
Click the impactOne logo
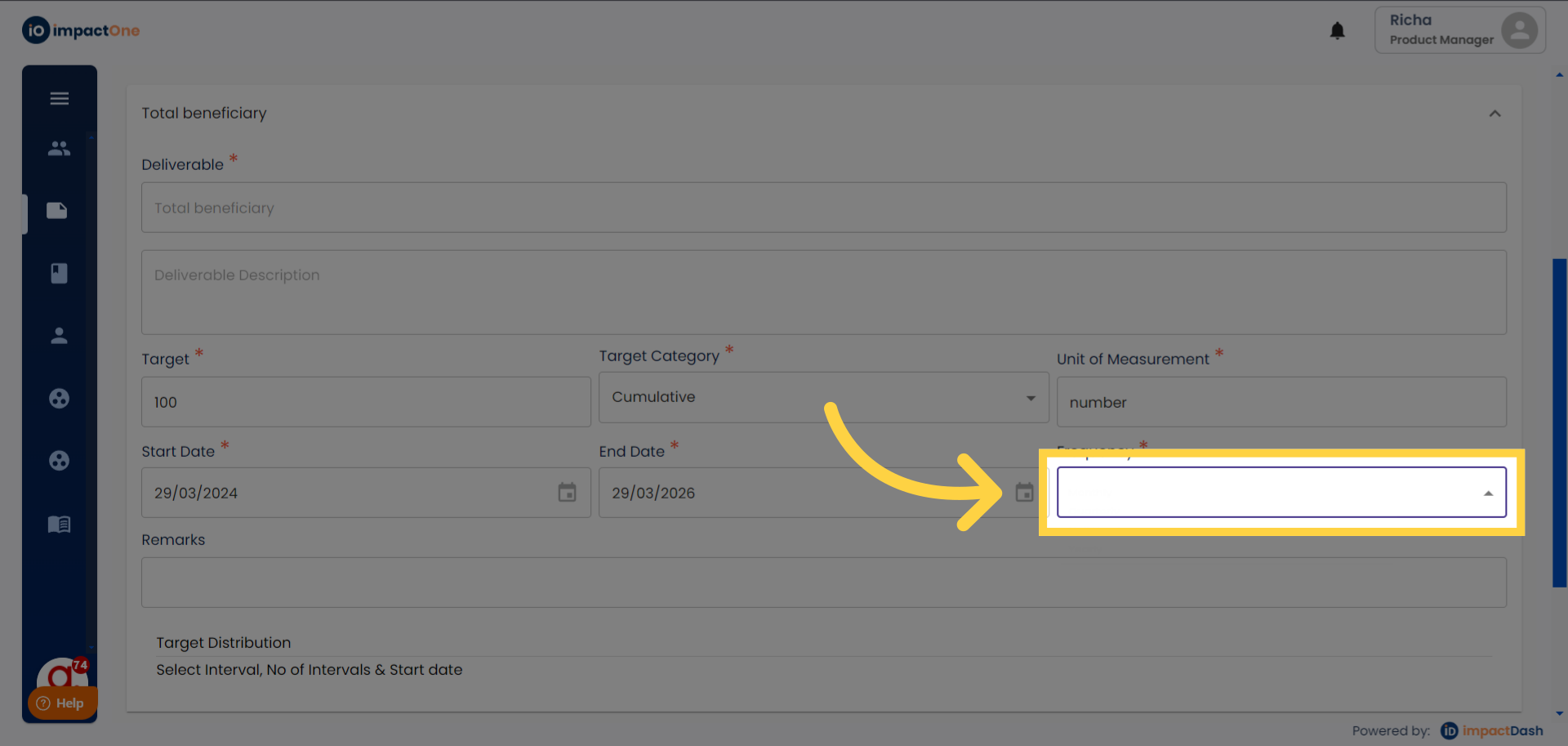(x=81, y=31)
